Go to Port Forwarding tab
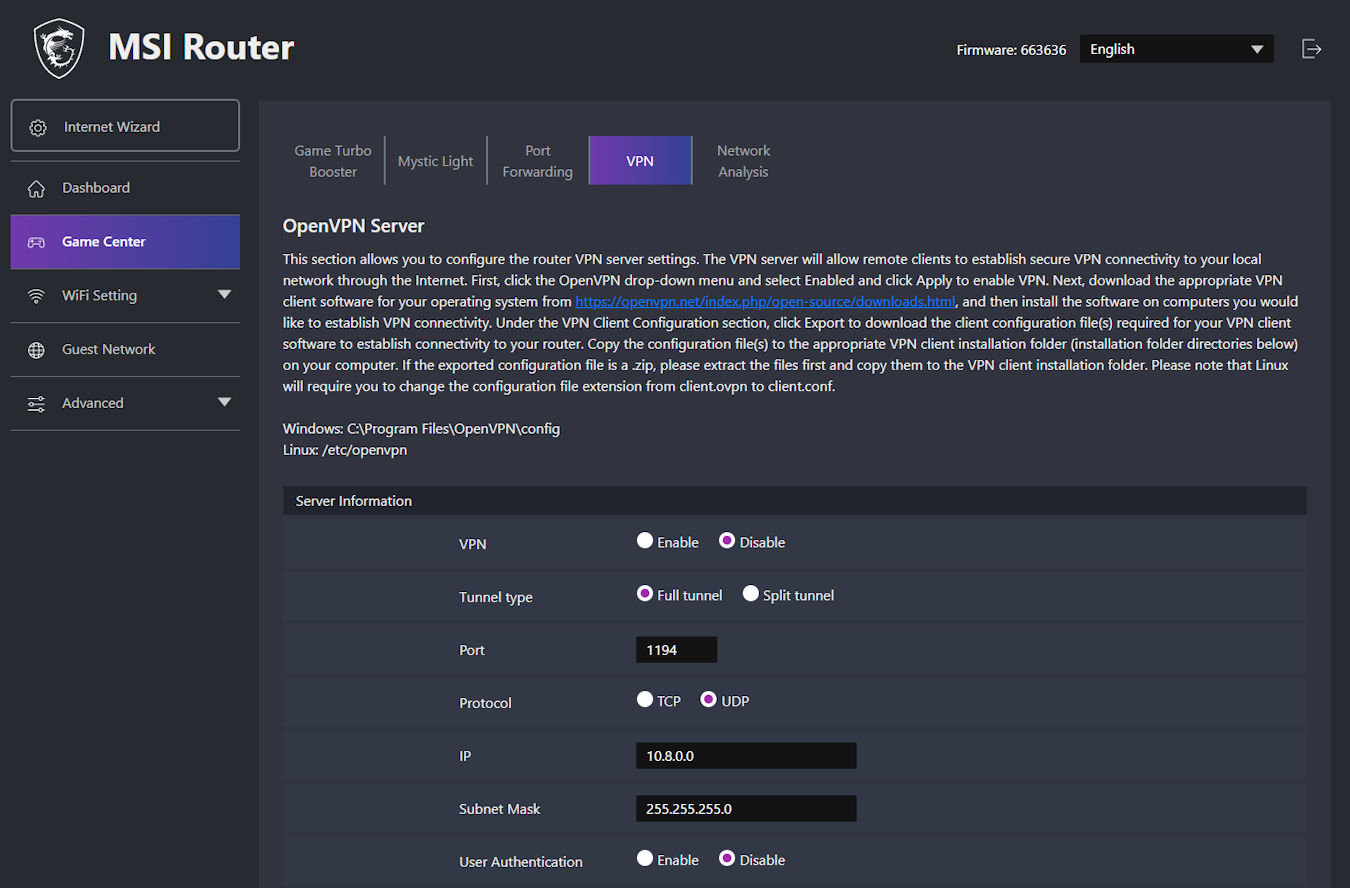 (538, 161)
